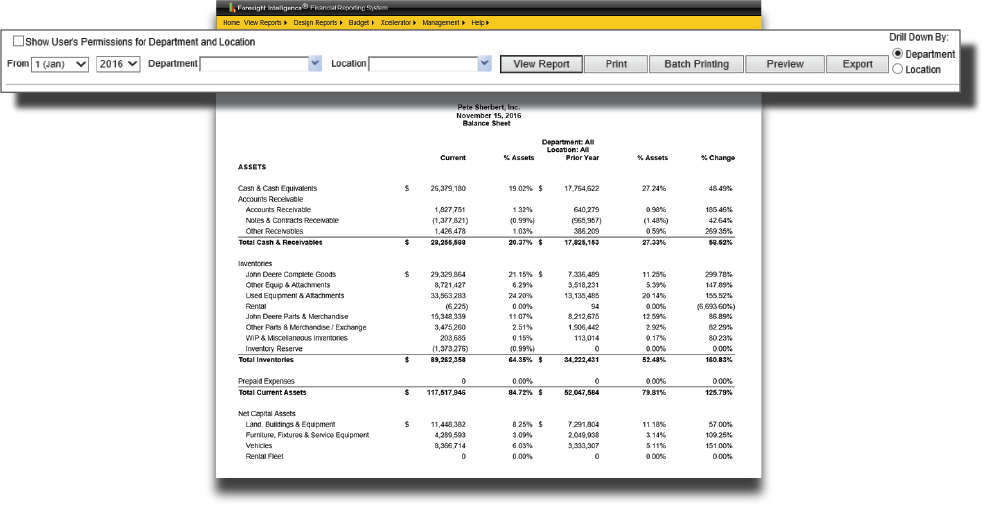
Task: Click the Vehicles row label
Action: tap(258, 446)
